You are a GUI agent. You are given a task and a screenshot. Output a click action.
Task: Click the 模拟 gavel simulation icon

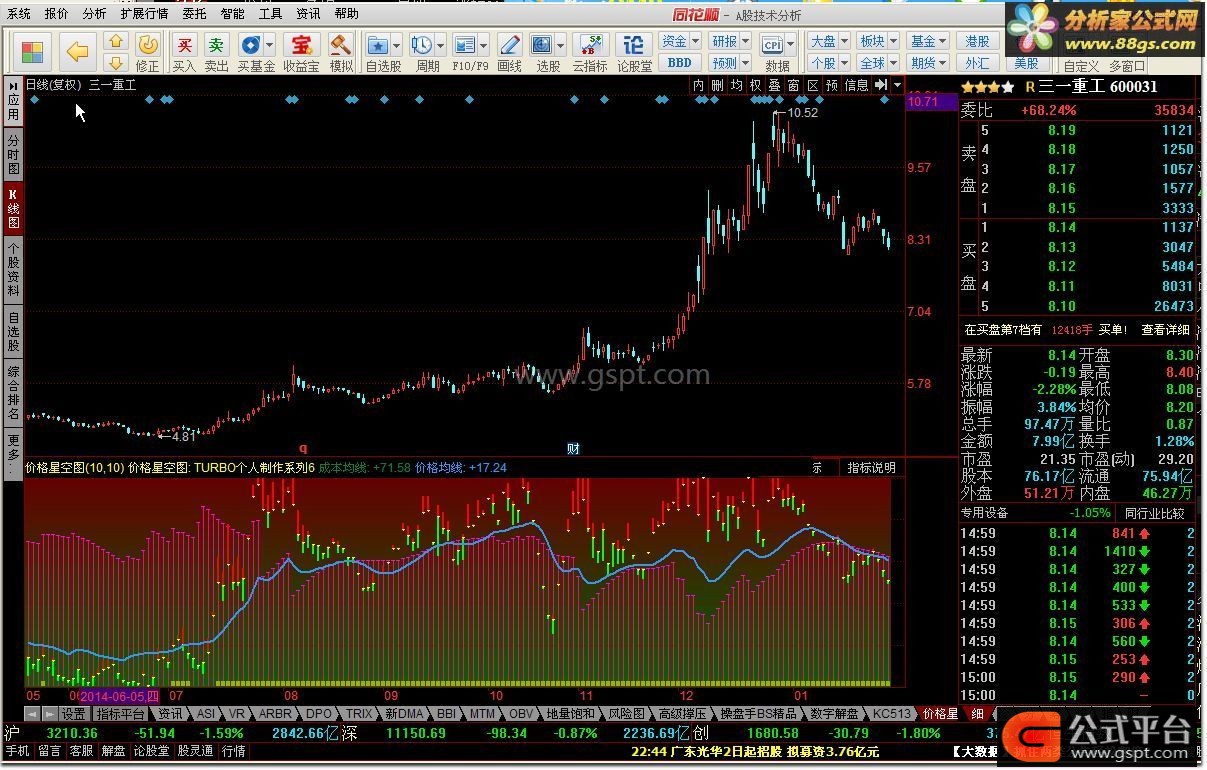point(341,52)
